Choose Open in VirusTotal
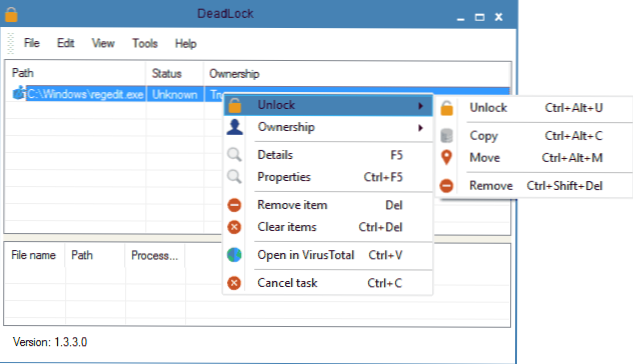The height and width of the screenshot is (364, 633). [328, 255]
